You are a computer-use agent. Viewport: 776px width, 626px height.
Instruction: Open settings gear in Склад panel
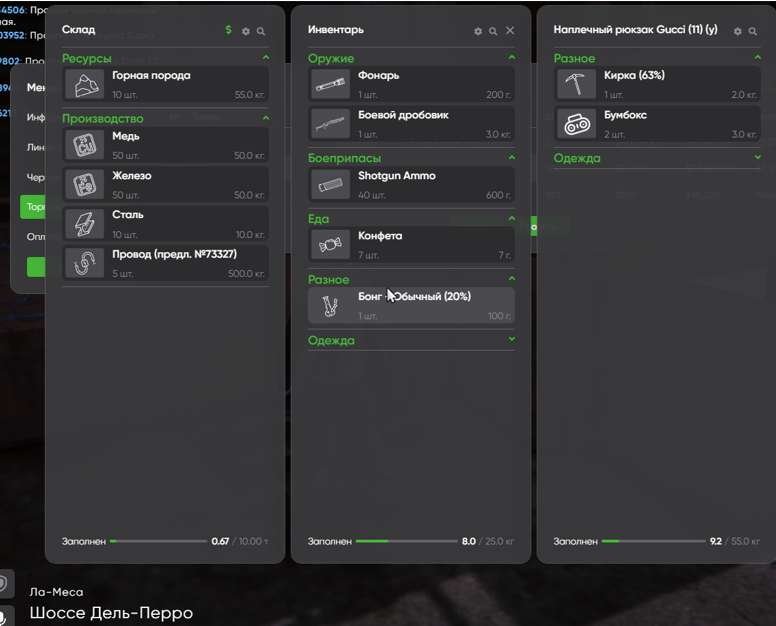click(245, 31)
